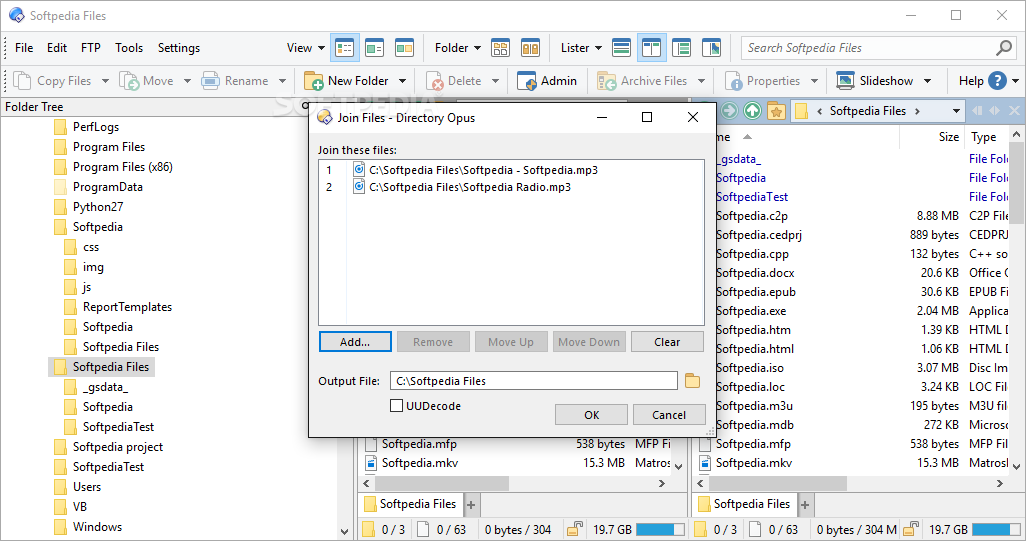Open the Settings menu

click(179, 48)
